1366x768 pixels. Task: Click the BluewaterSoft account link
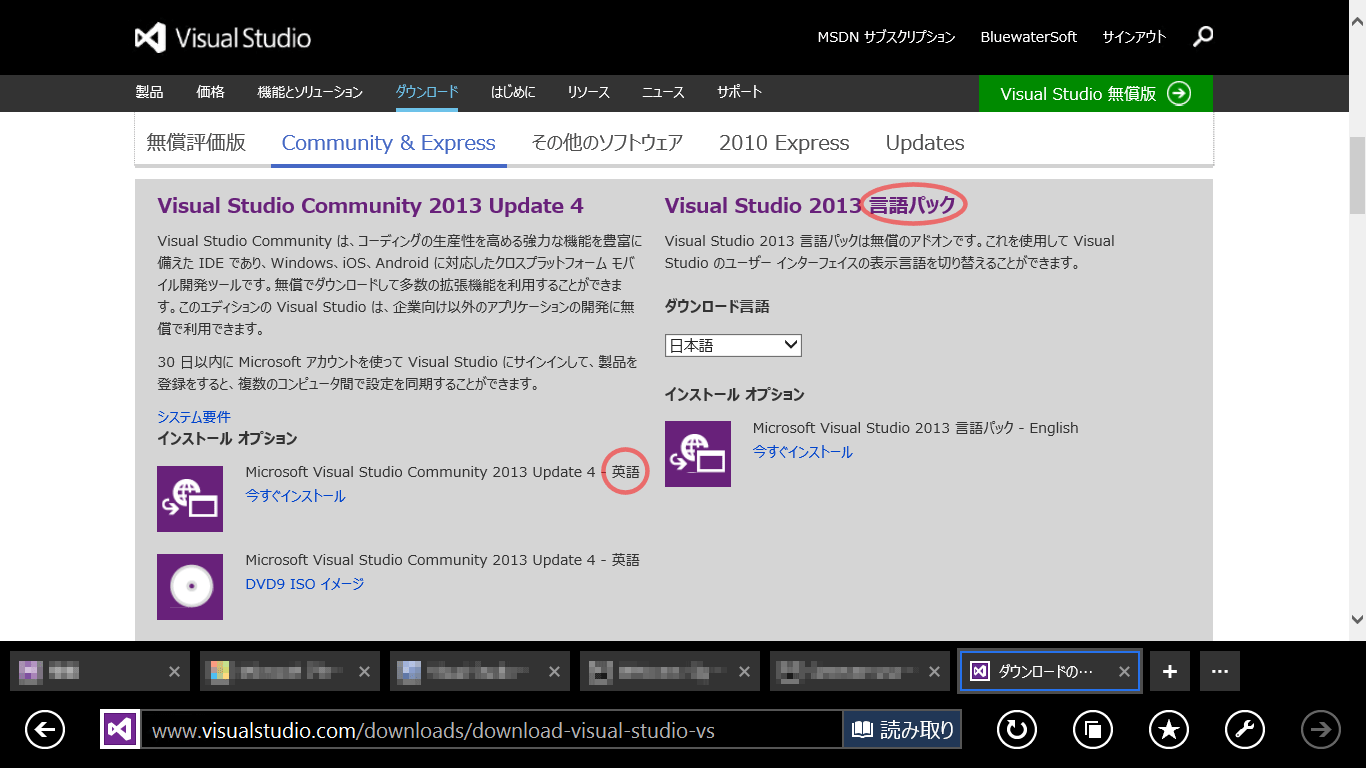tap(1029, 37)
